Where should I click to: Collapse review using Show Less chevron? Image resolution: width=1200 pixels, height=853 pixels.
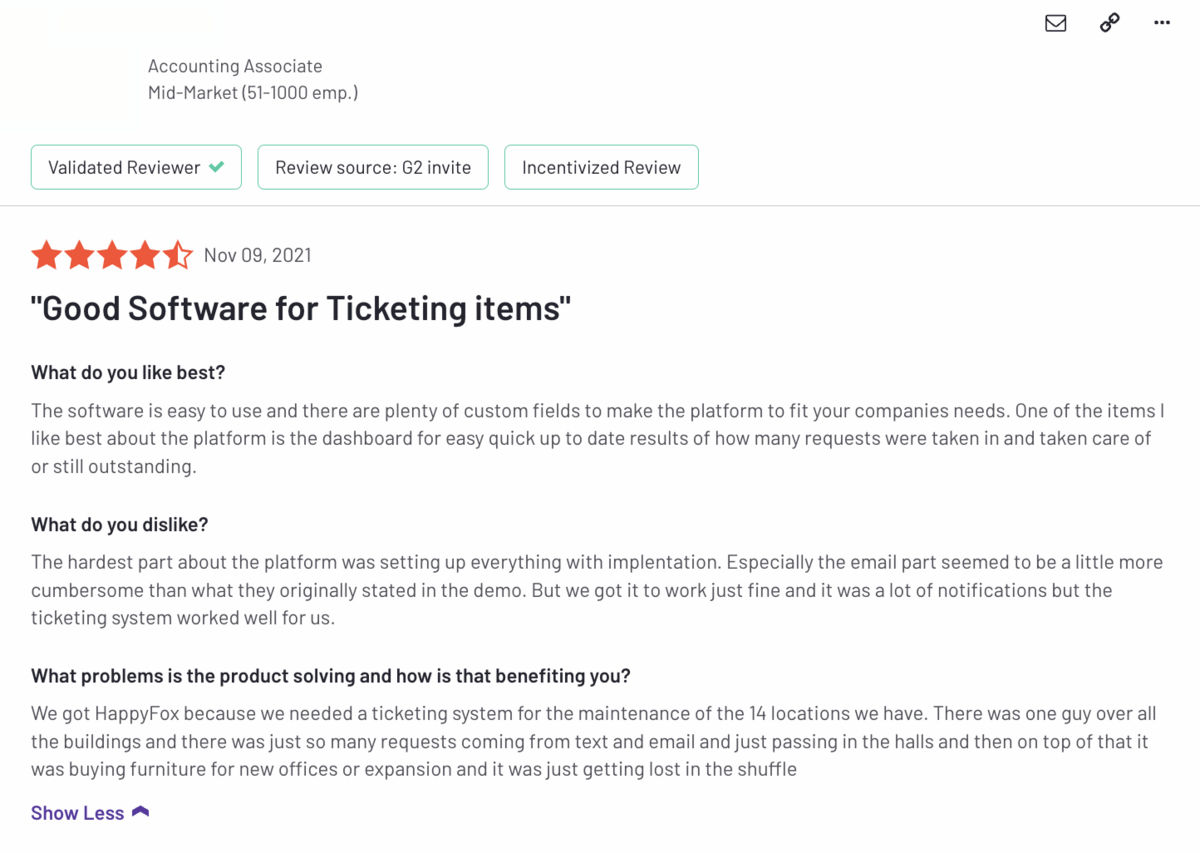coord(141,811)
